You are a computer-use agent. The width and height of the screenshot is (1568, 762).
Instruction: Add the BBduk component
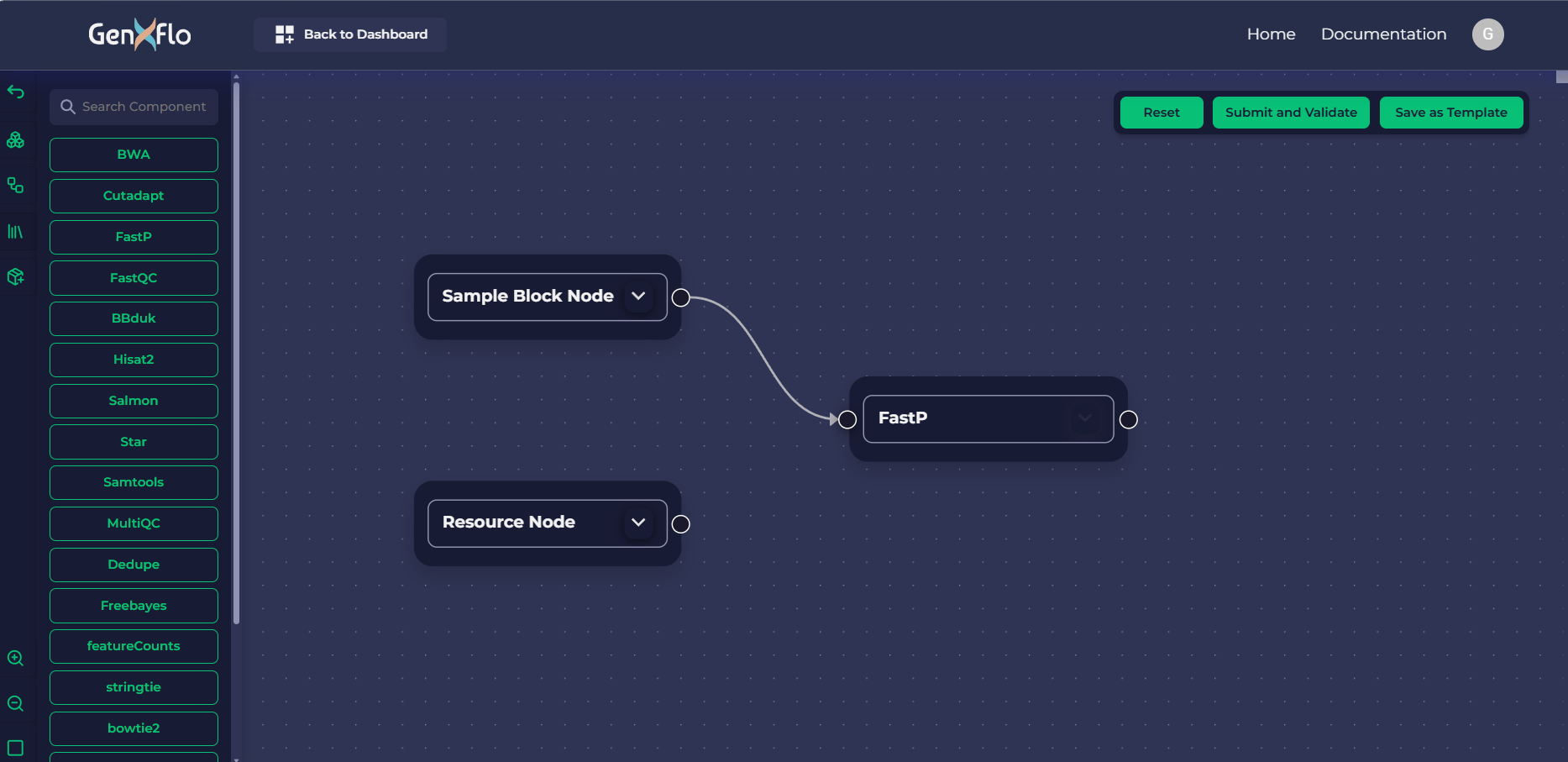tap(134, 318)
